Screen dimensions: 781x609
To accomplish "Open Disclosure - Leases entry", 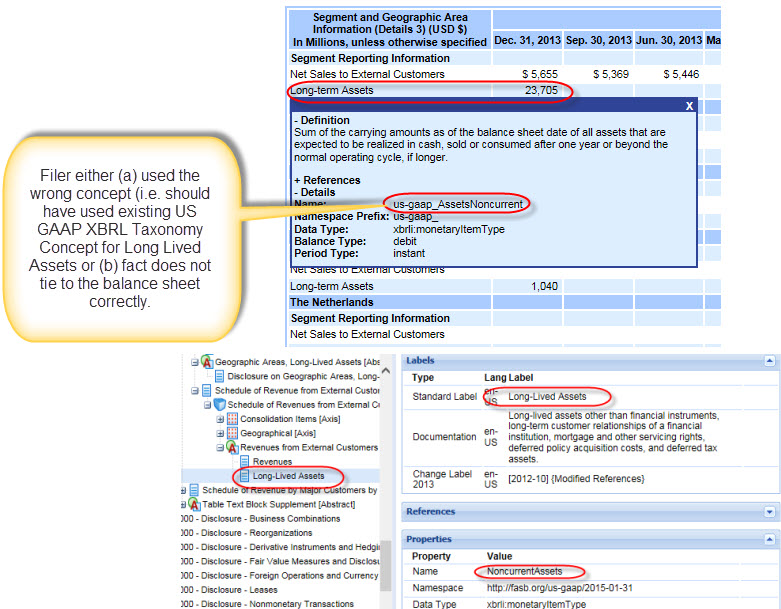I will (230, 590).
